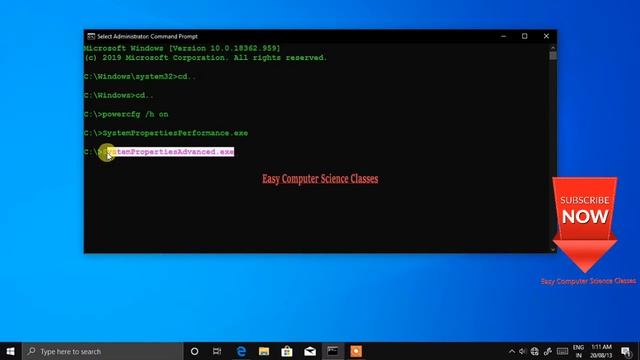This screenshot has width=640, height=360.
Task: Click the Microsoft Windows version line
Action: tap(182, 48)
